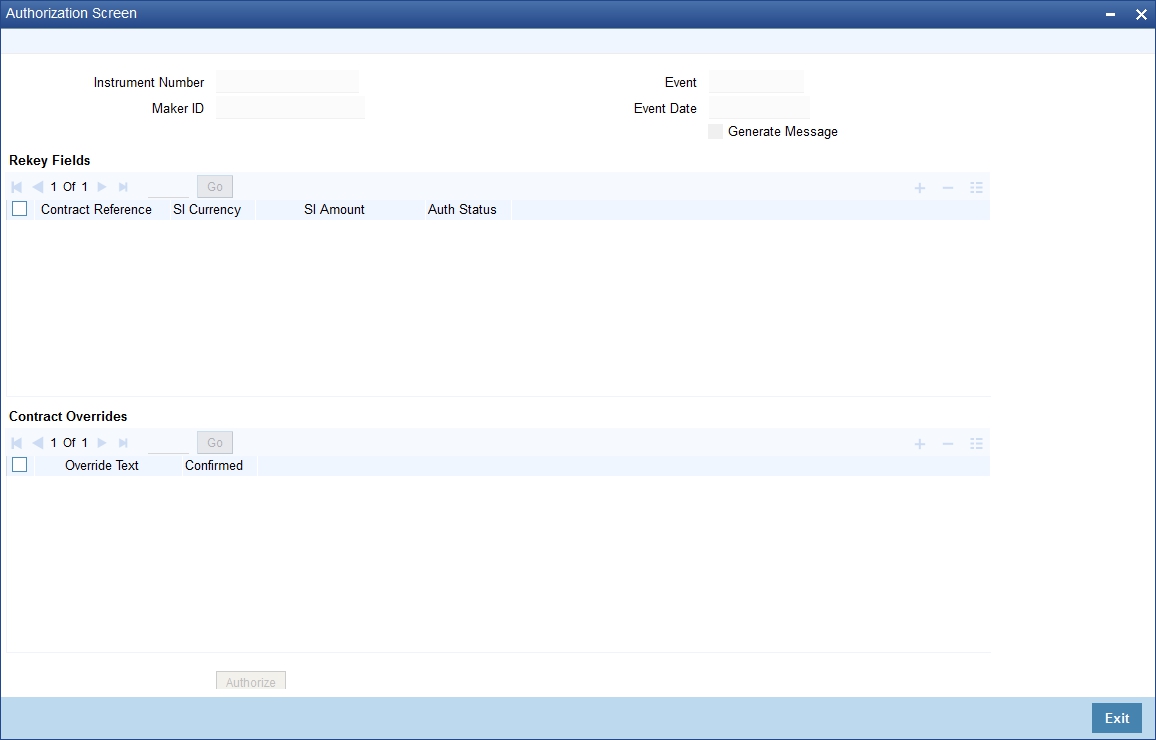Click the Go button in Rekey Fields
The height and width of the screenshot is (740, 1156).
[215, 187]
